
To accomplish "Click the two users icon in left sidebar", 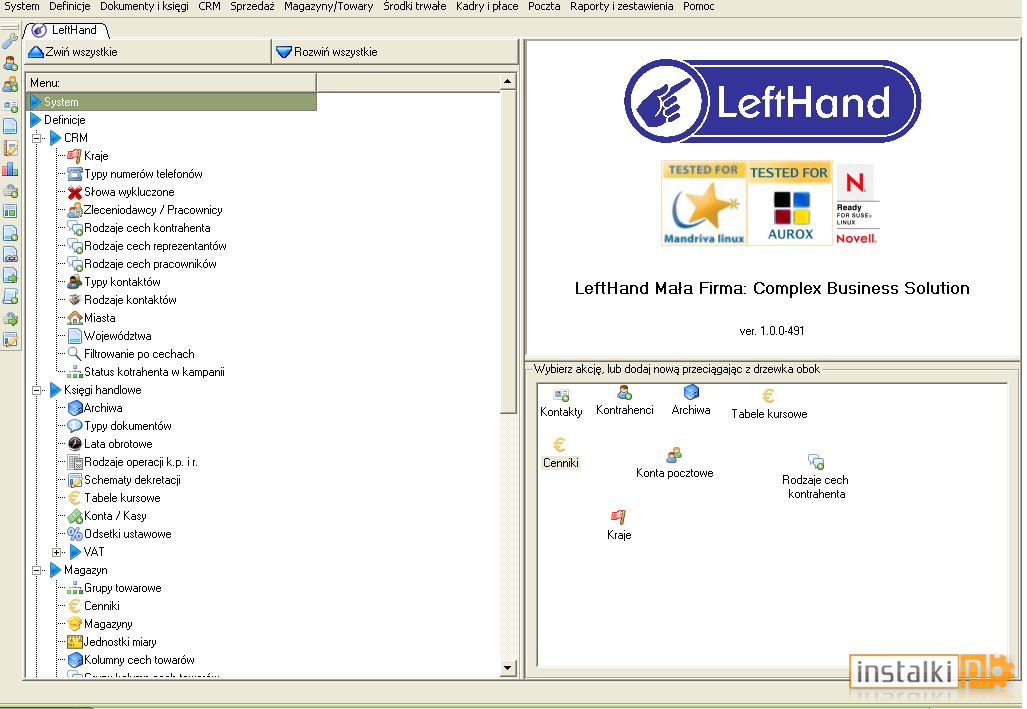I will tap(10, 84).
